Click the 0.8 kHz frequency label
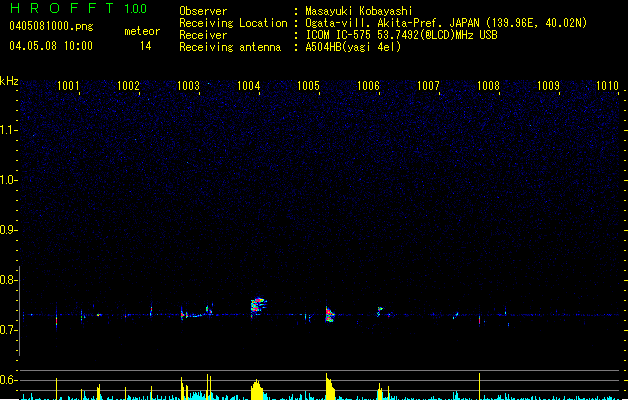The image size is (629, 400). point(7,280)
